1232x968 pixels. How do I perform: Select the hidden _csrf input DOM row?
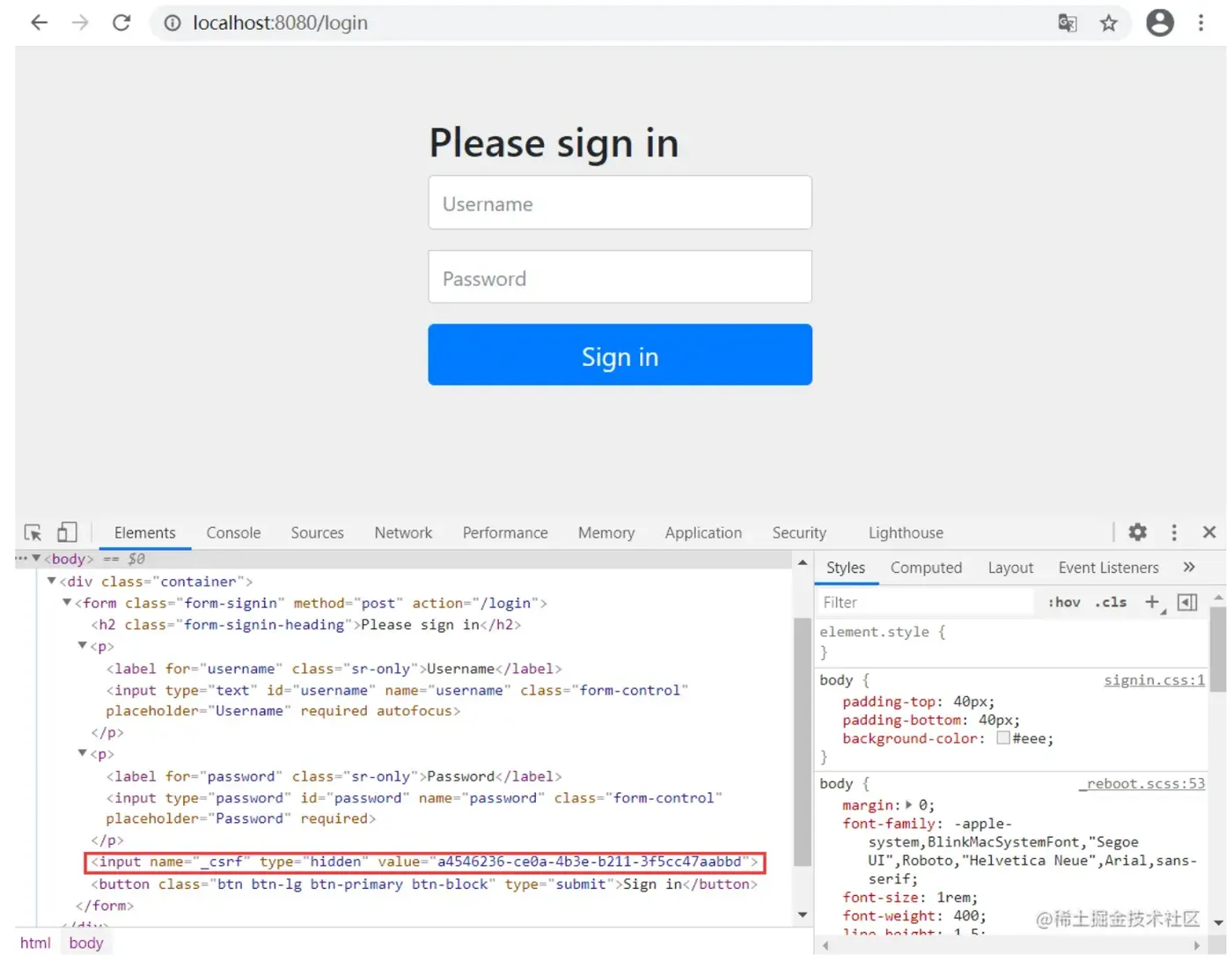tap(425, 862)
